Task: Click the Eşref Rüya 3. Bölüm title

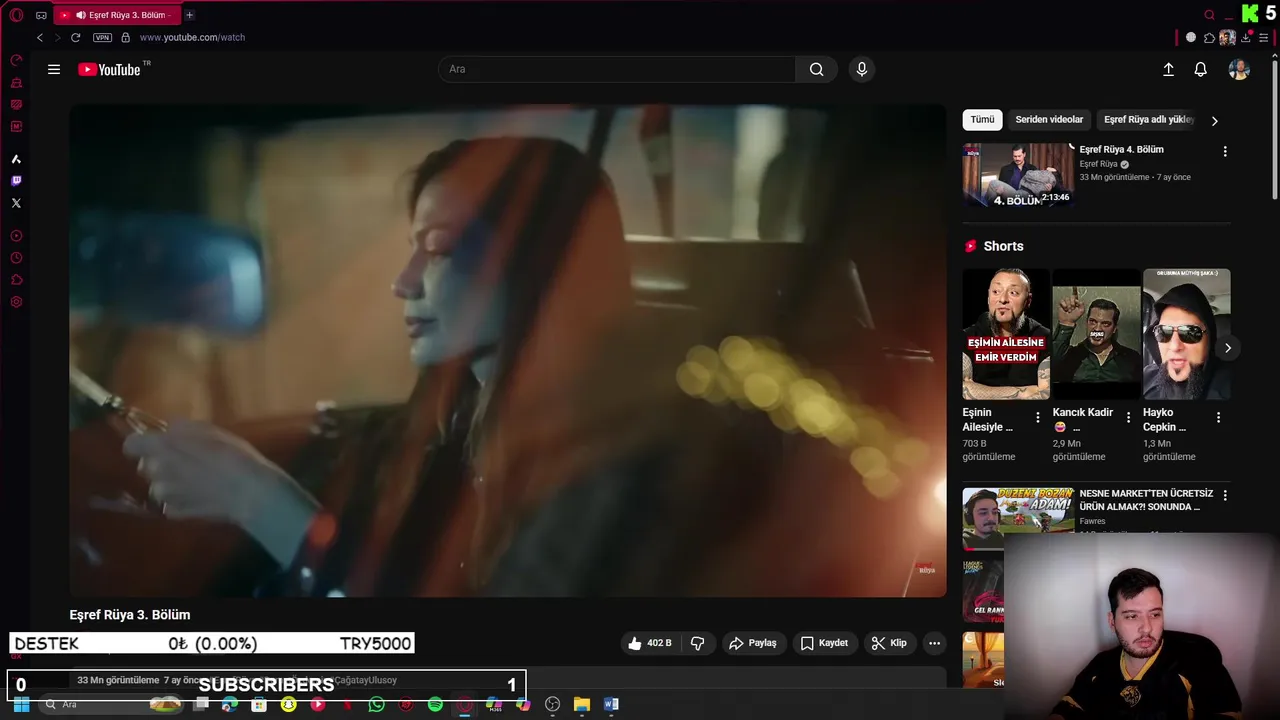Action: 129,614
